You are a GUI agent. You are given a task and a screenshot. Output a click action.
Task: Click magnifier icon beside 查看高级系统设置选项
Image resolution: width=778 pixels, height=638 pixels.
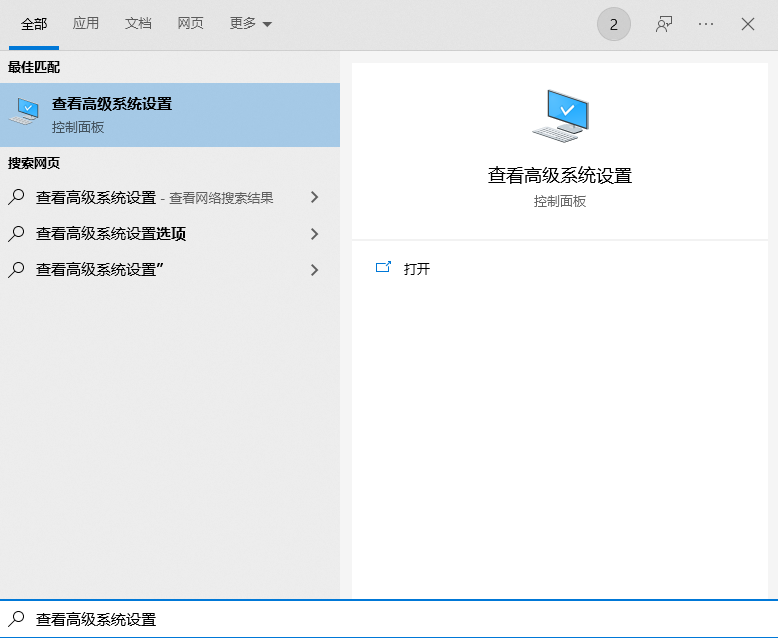pyautogui.click(x=16, y=233)
